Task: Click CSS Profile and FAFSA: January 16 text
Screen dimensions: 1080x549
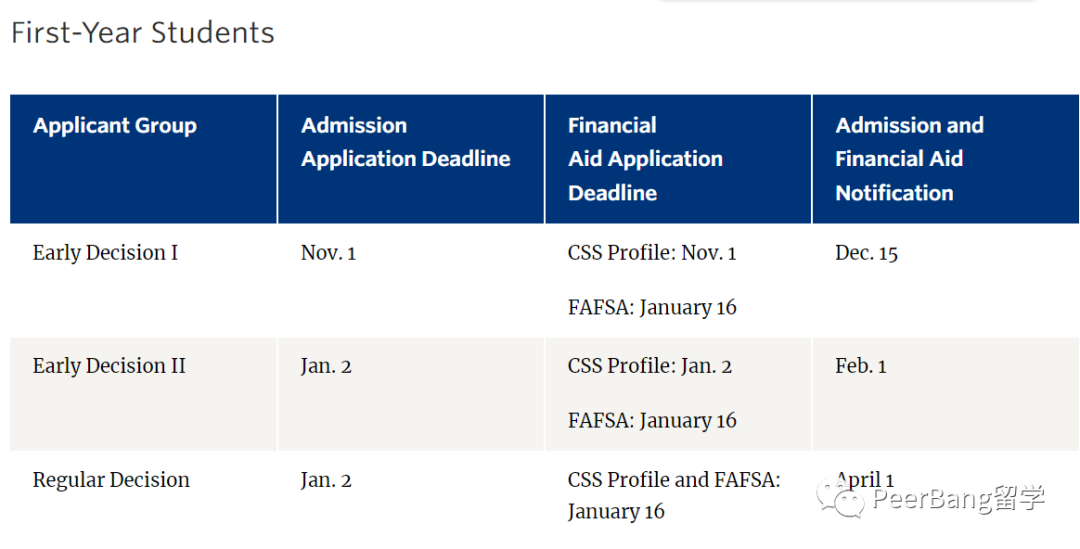Action: pyautogui.click(x=674, y=495)
